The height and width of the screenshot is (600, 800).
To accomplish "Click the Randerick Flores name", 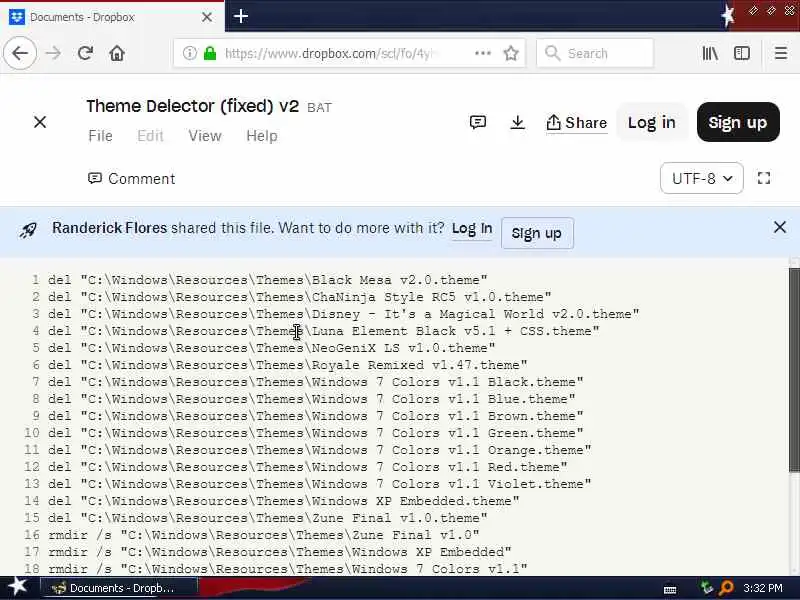I will click(110, 228).
